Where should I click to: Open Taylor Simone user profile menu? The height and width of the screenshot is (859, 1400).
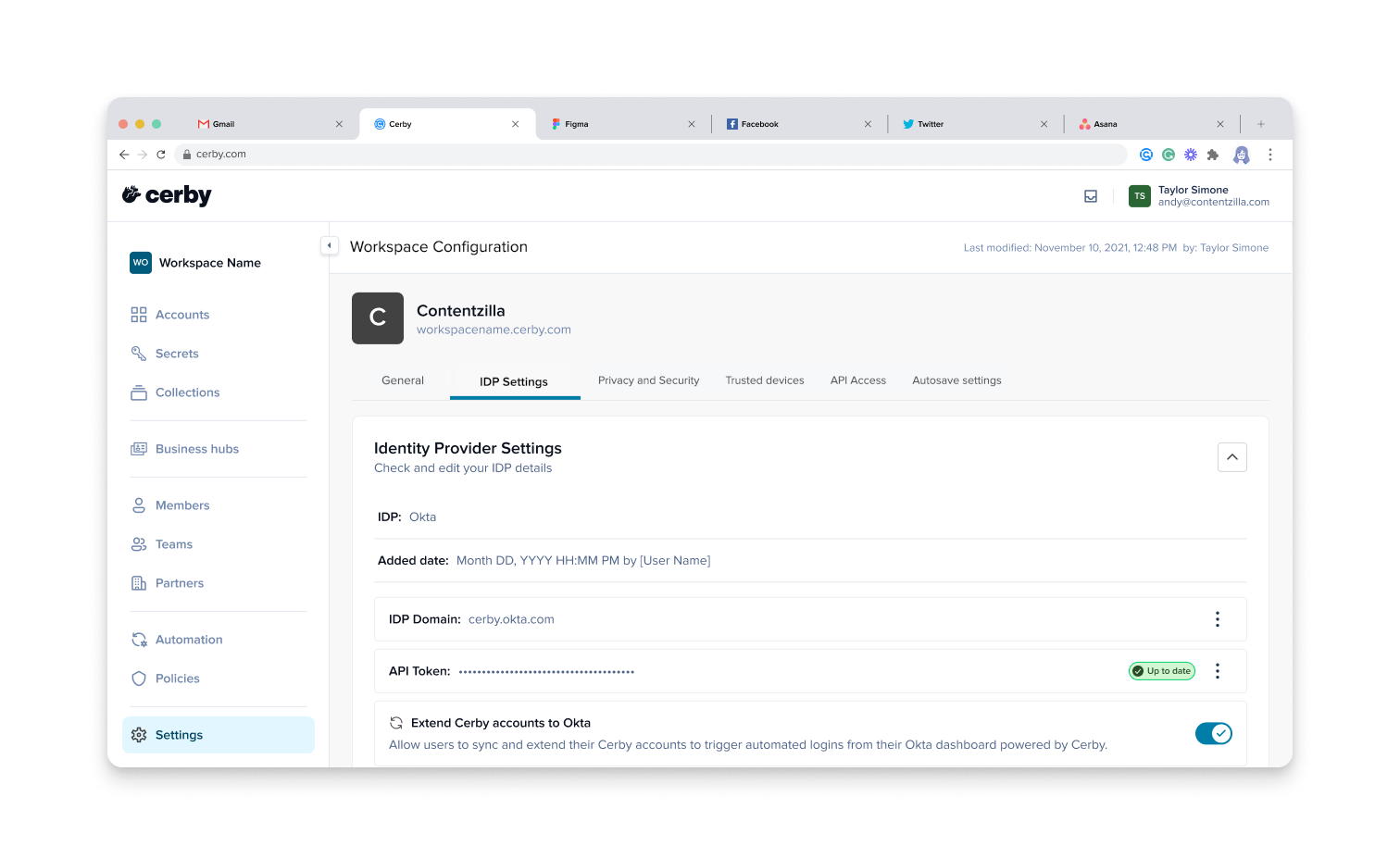click(x=1199, y=196)
